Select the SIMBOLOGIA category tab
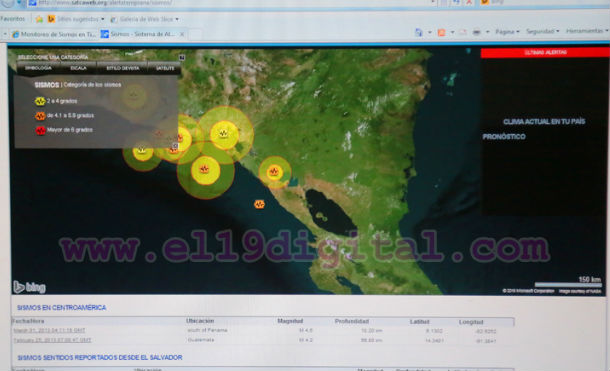This screenshot has width=610, height=371. (x=38, y=68)
